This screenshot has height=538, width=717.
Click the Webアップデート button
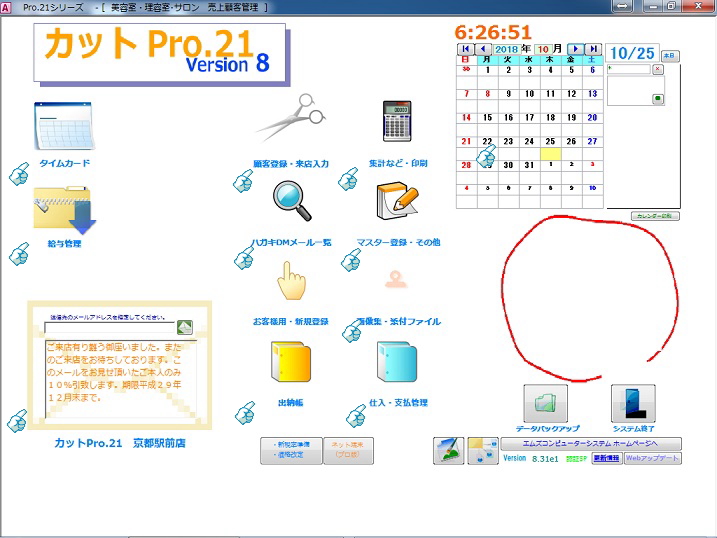[x=653, y=458]
